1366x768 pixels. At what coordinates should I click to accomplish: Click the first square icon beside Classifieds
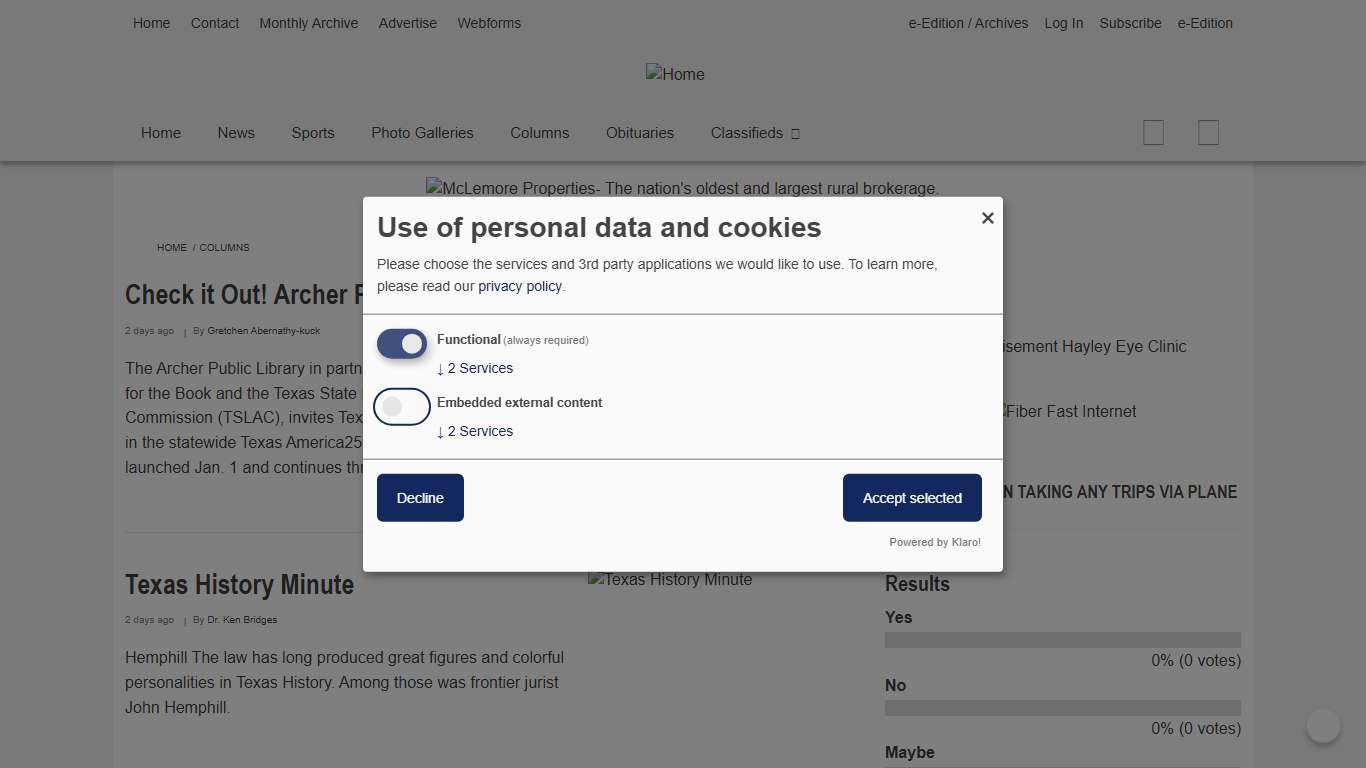1153,133
